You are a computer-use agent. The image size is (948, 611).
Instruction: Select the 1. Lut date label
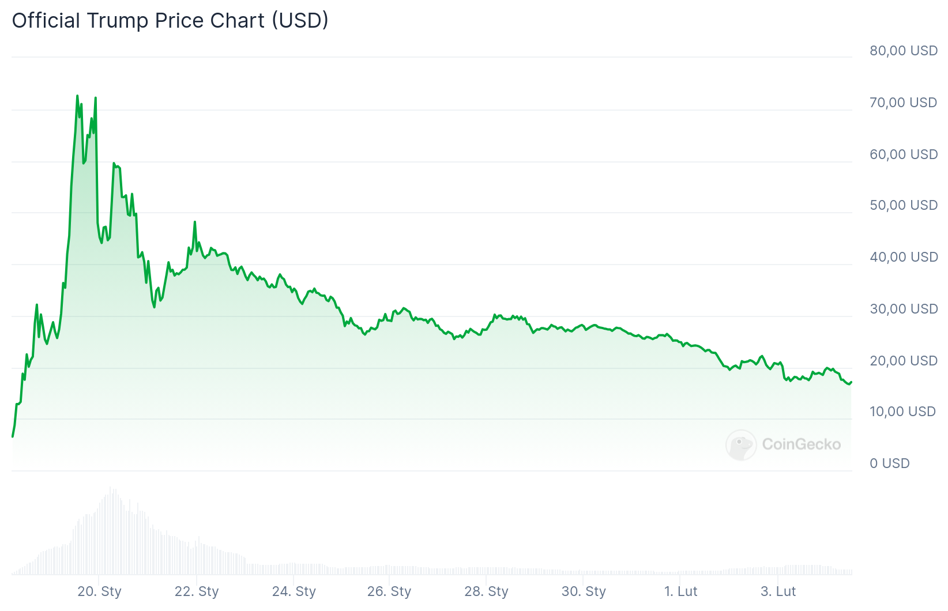[680, 591]
